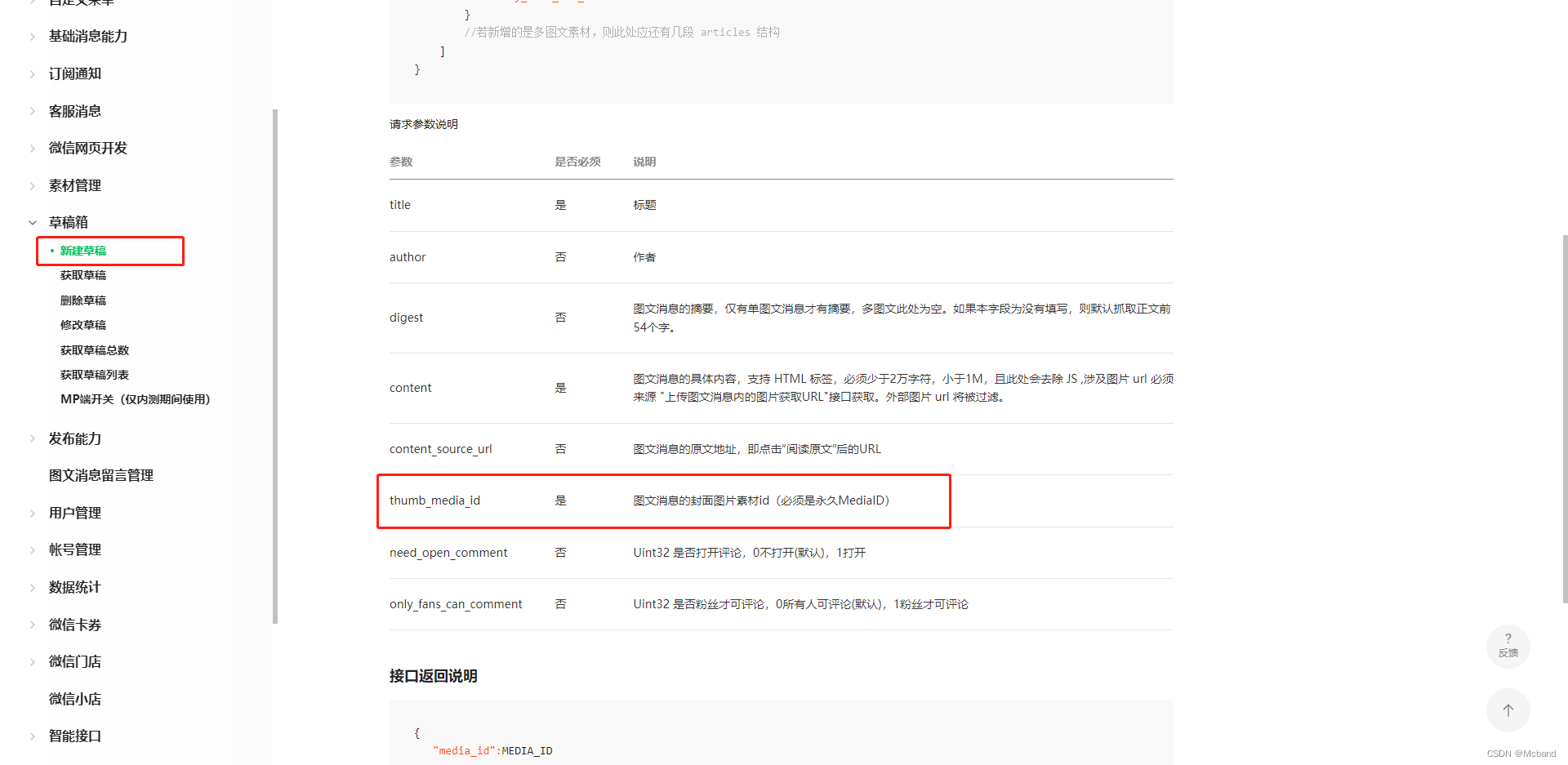This screenshot has height=765, width=1568.
Task: Select the 新建草稿 page
Action: point(83,251)
